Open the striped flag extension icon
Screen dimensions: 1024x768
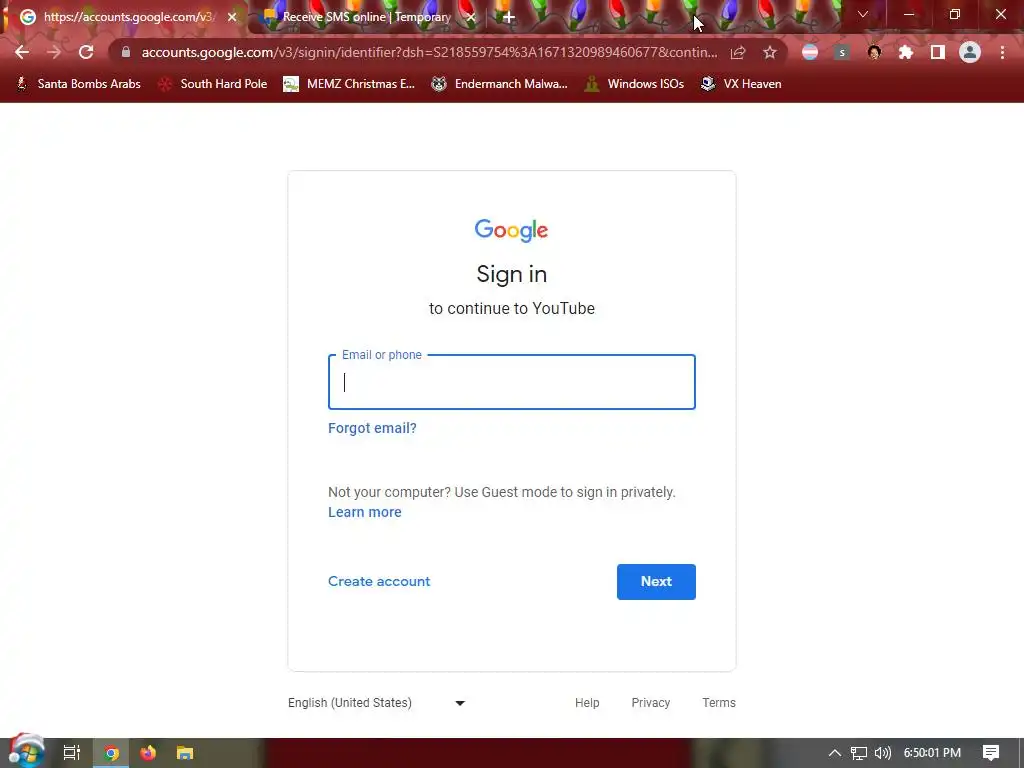pos(810,52)
